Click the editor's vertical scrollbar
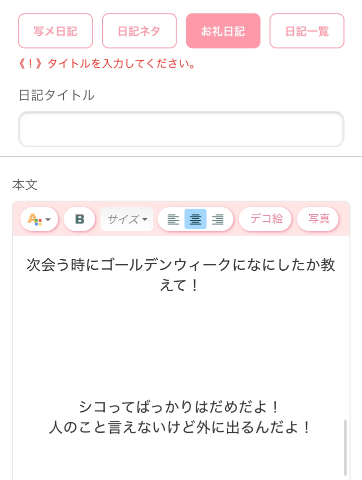The height and width of the screenshot is (480, 362). point(346,447)
